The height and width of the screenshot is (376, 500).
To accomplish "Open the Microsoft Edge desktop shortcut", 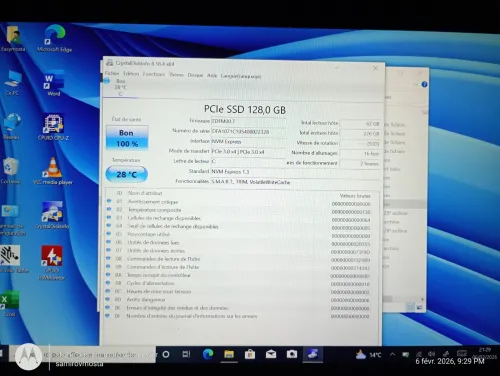I will coord(55,39).
